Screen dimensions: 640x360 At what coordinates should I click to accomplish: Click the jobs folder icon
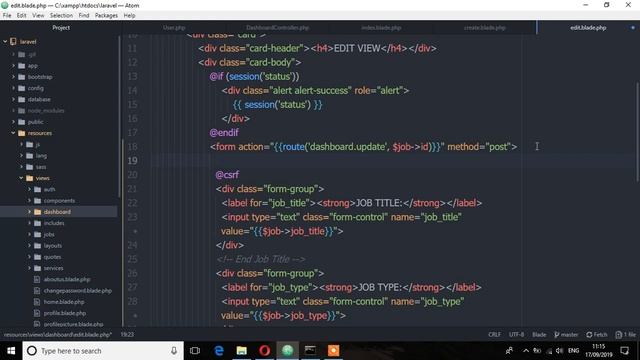[38, 234]
